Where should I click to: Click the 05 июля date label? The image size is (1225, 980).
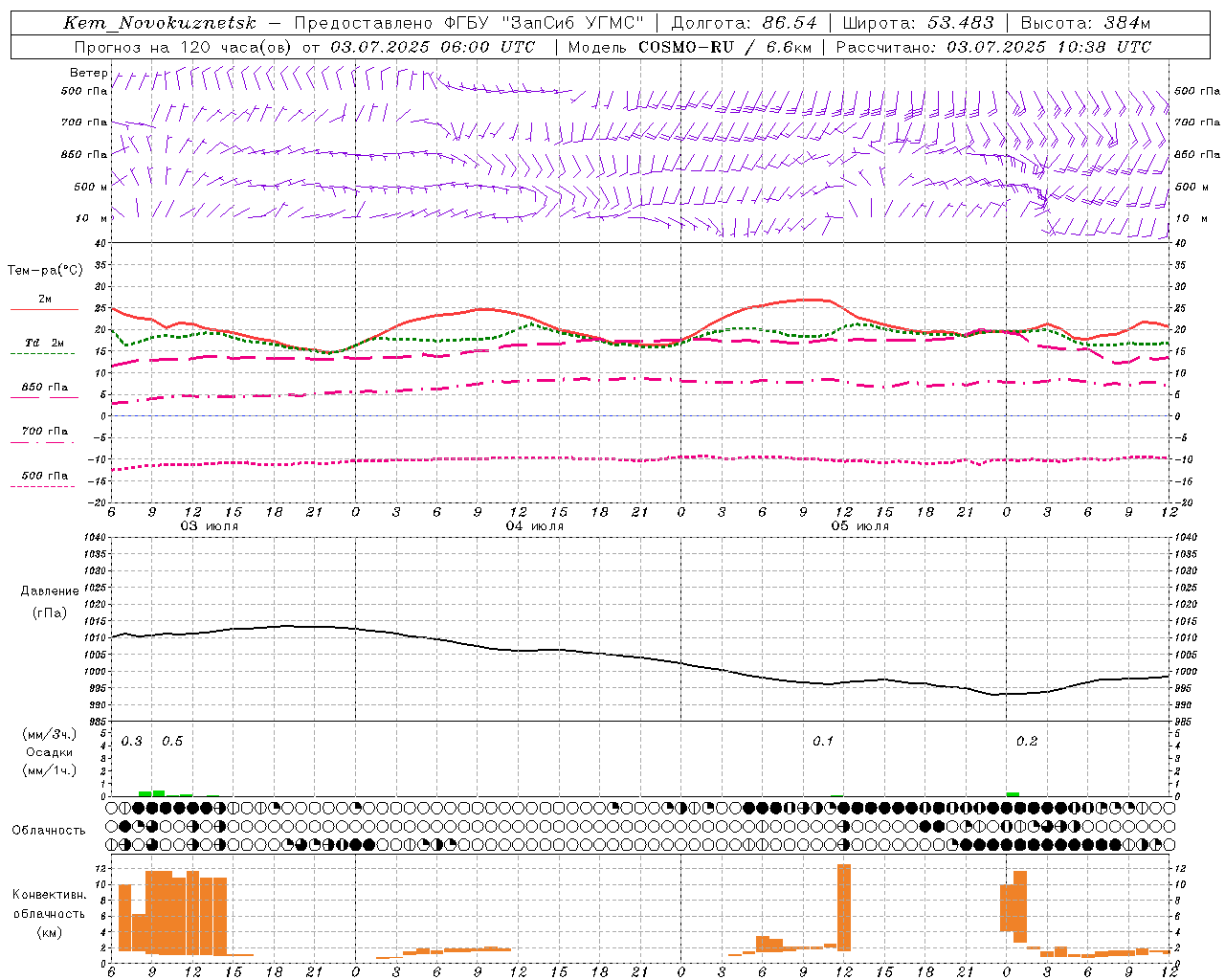860,526
